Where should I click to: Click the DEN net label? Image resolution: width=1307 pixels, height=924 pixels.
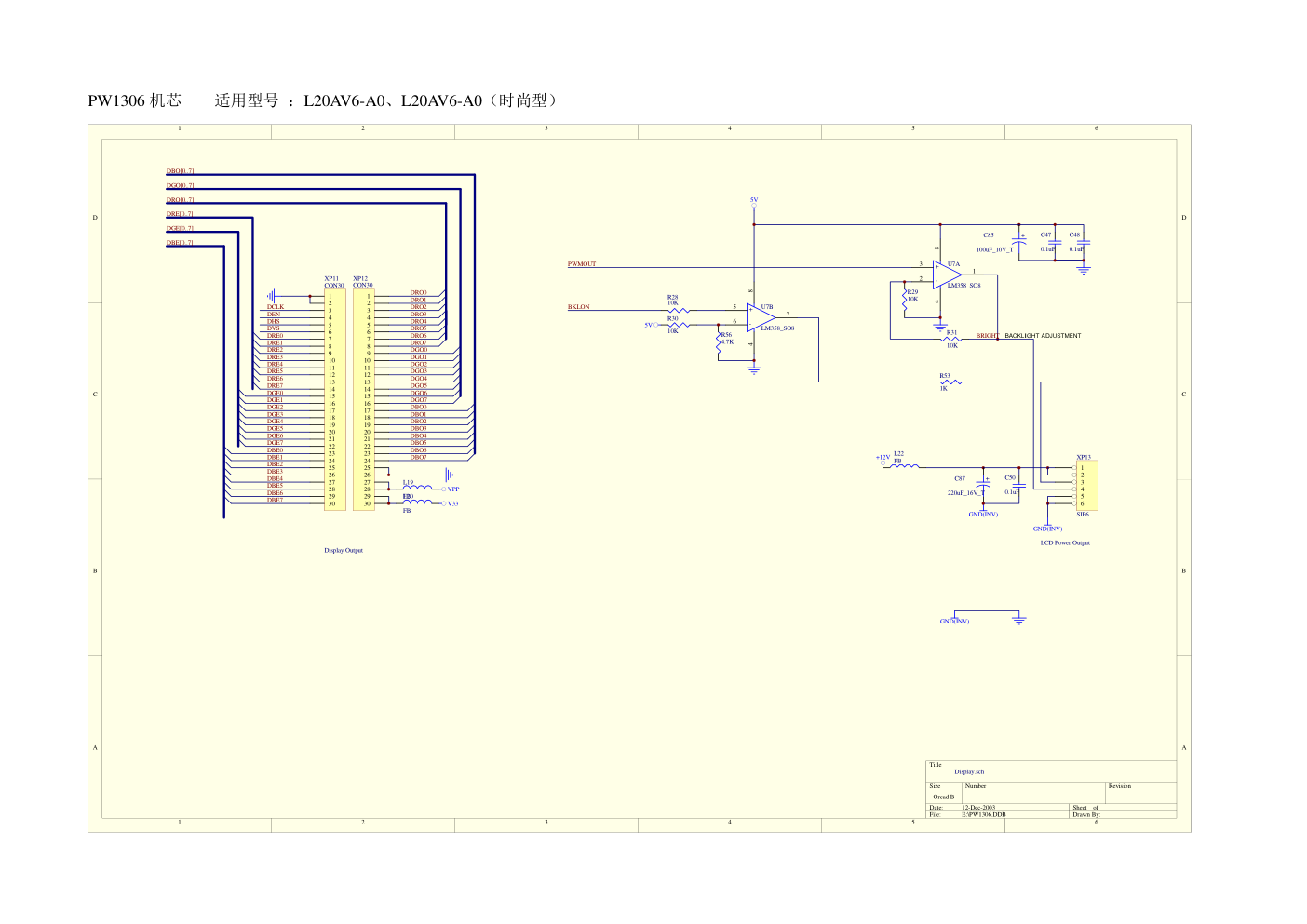(x=274, y=315)
